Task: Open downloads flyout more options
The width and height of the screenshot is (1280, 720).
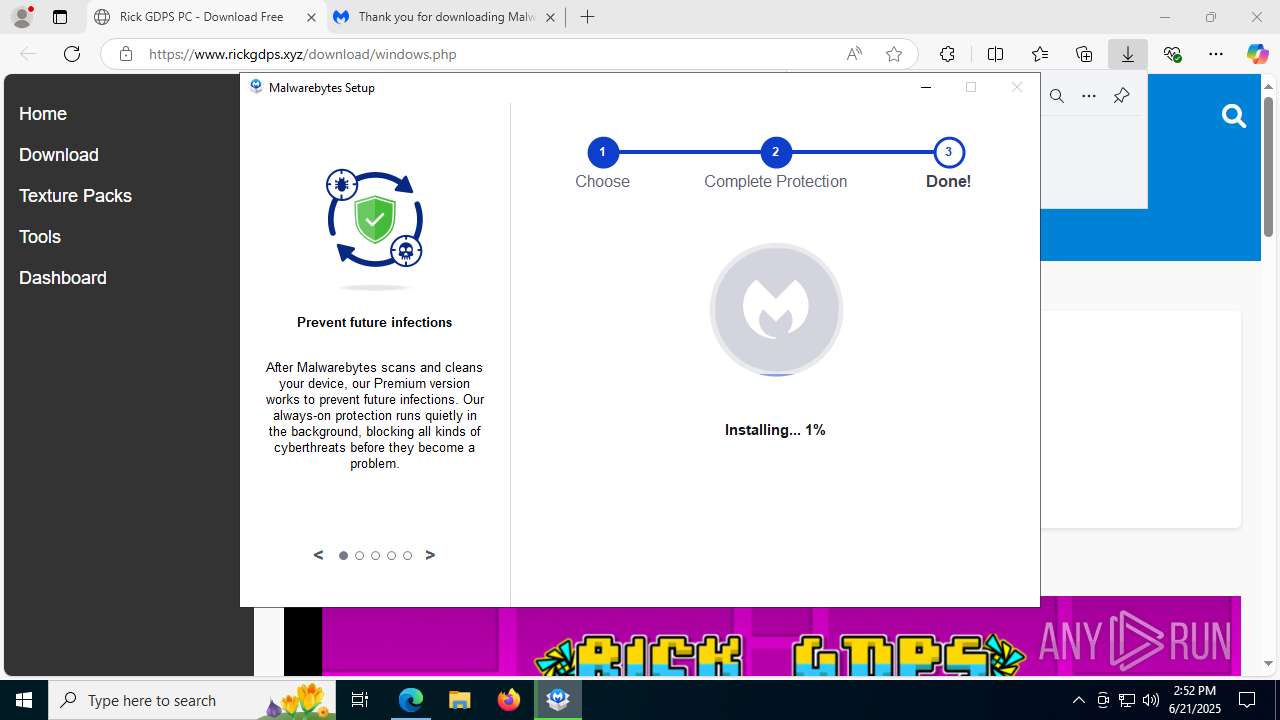Action: [1089, 96]
